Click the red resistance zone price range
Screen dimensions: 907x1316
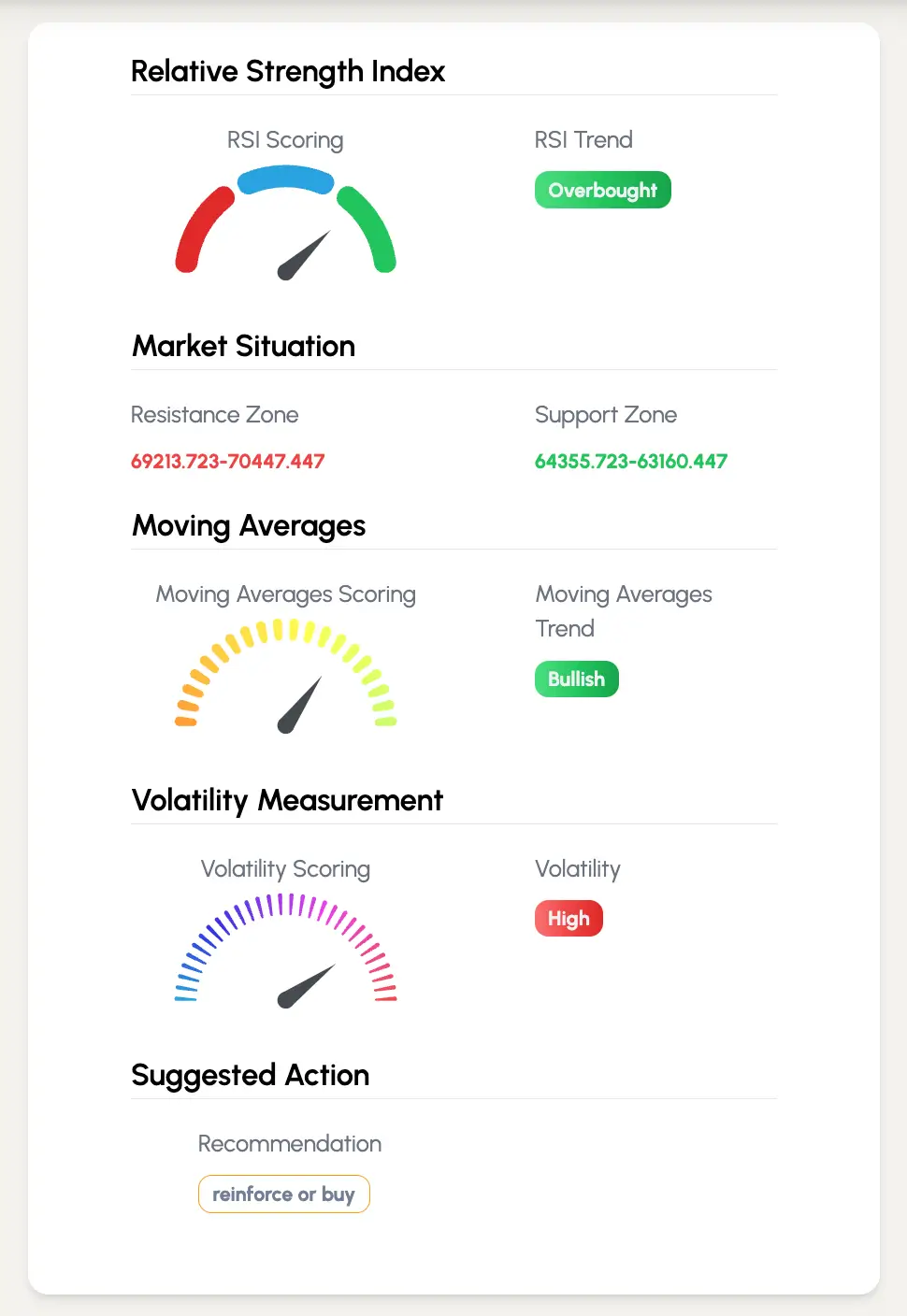pos(227,461)
